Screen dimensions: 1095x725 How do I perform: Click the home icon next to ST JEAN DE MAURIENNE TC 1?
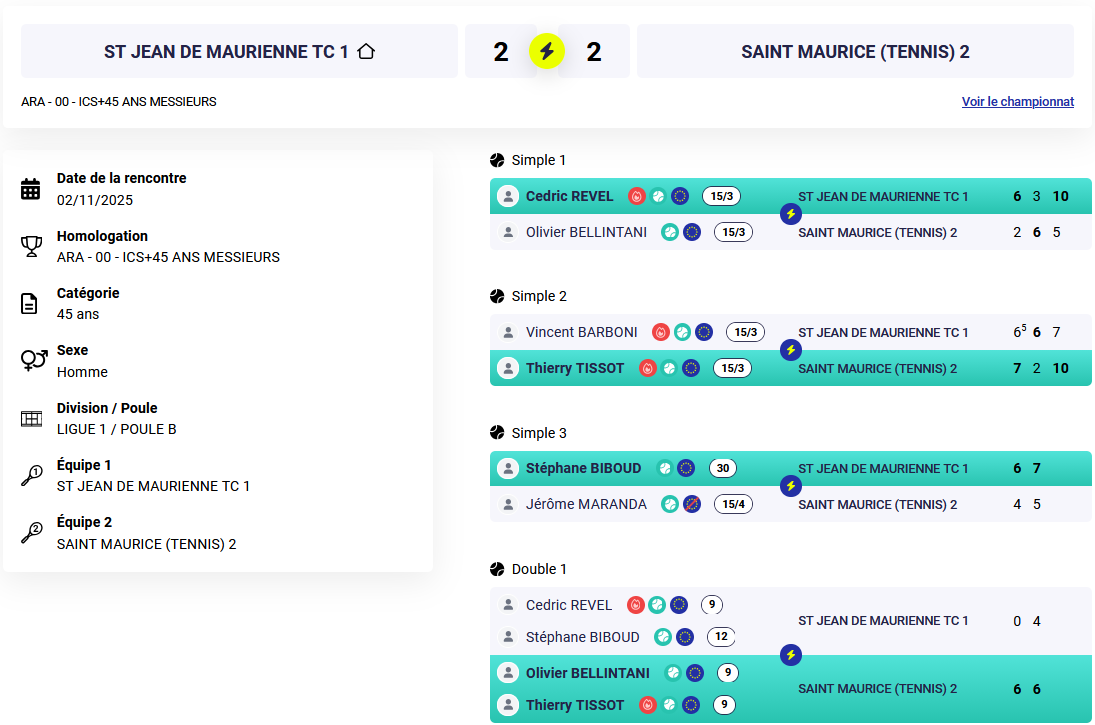click(x=366, y=51)
